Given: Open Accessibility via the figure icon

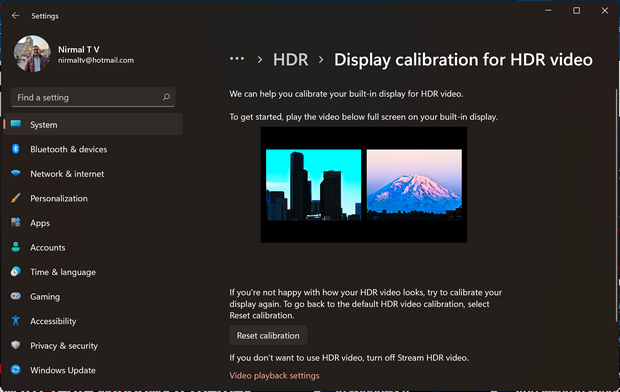Looking at the screenshot, I should [16, 320].
